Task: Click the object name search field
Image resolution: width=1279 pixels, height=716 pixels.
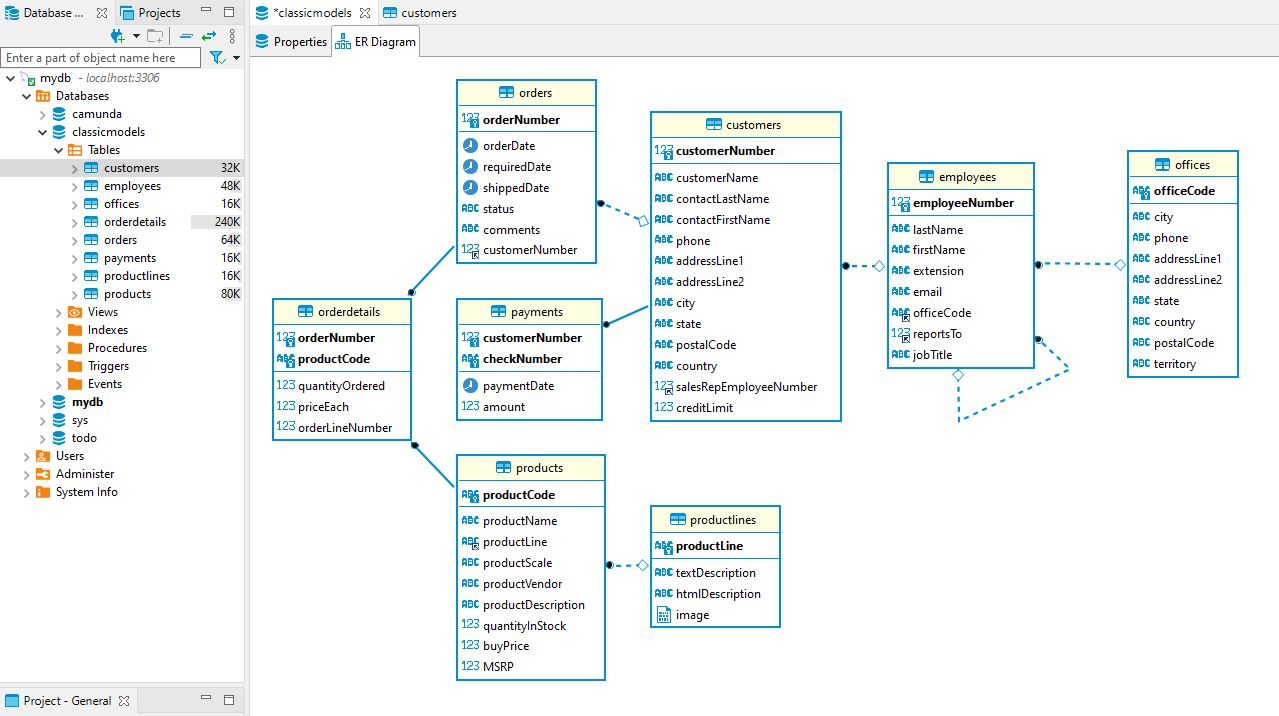Action: click(x=101, y=58)
